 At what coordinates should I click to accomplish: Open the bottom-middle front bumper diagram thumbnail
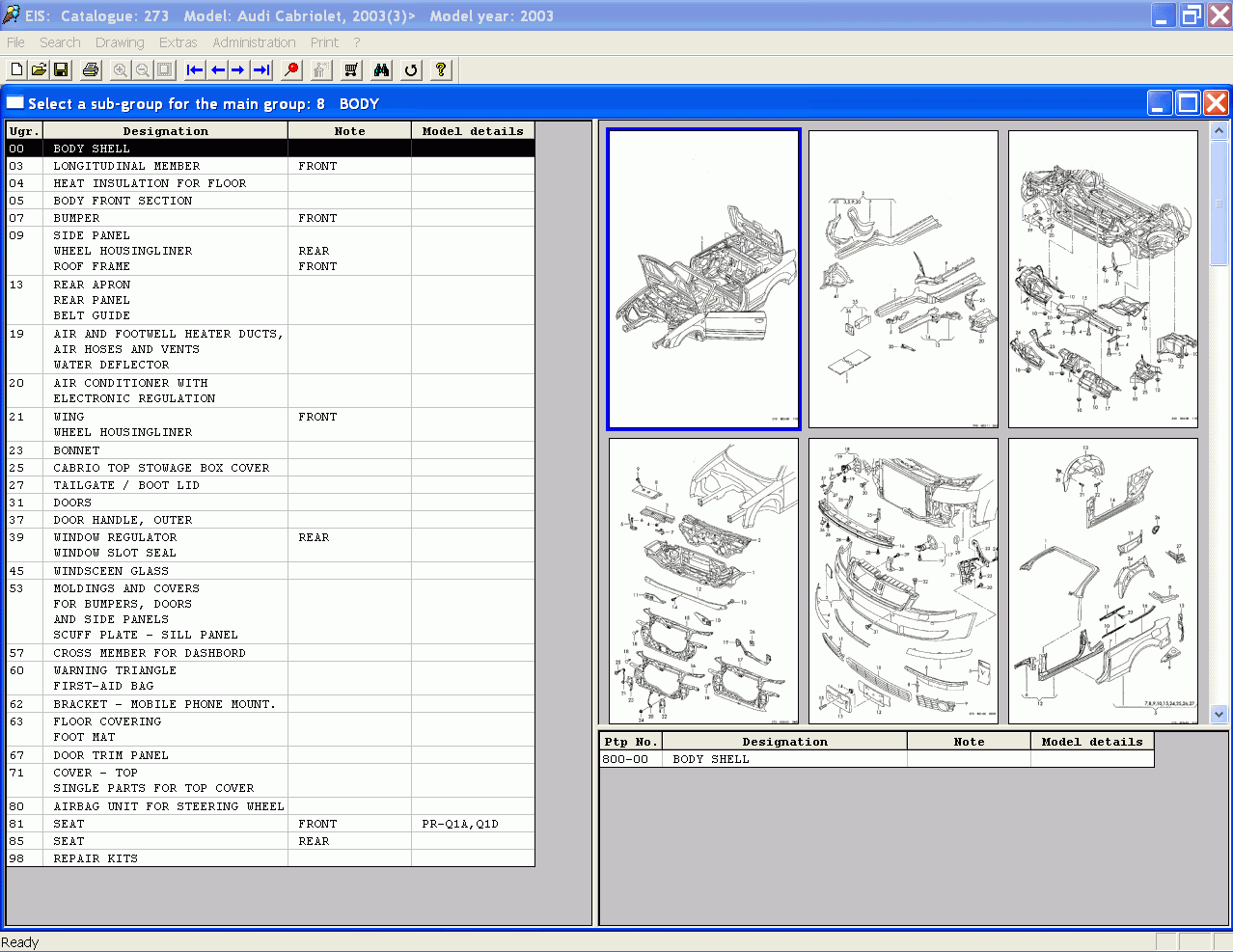click(903, 581)
